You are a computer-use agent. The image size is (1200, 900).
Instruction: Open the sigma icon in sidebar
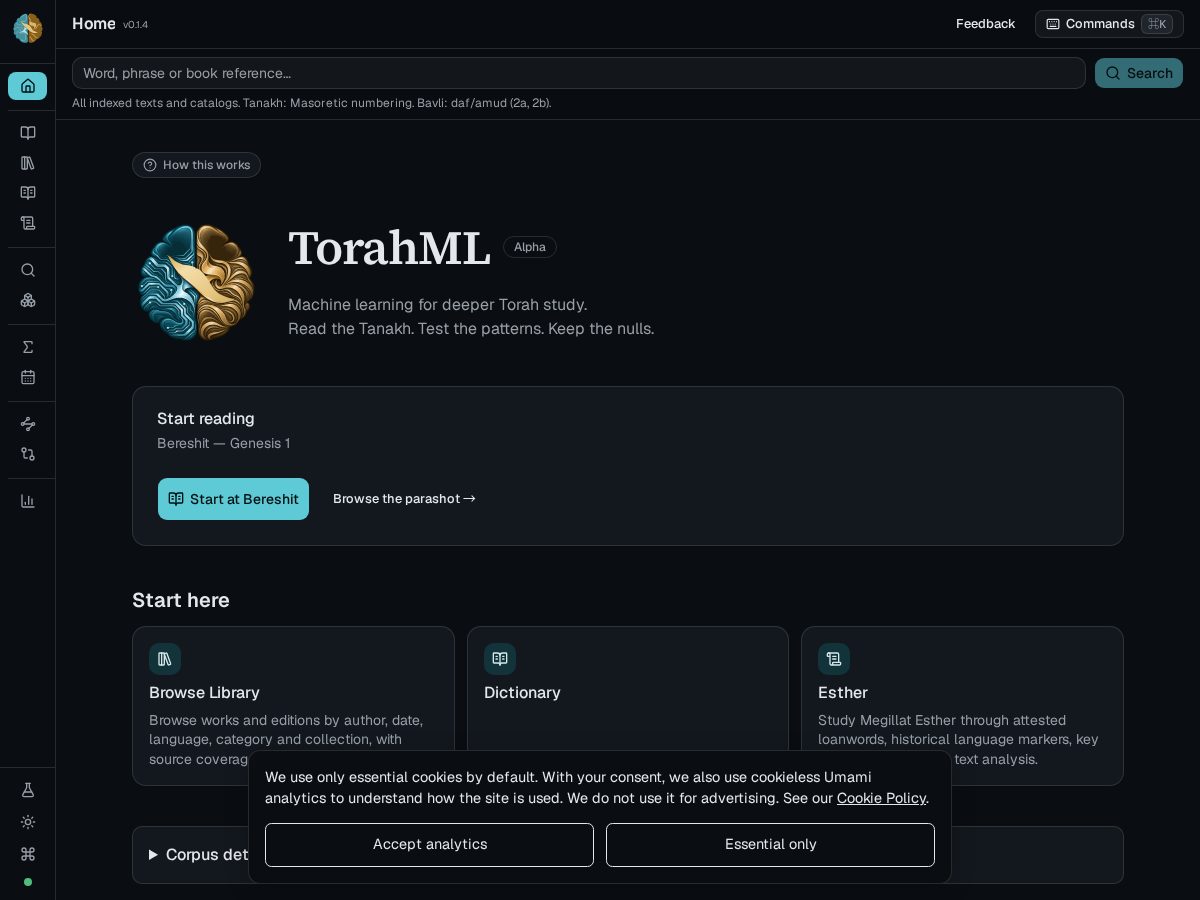point(28,347)
